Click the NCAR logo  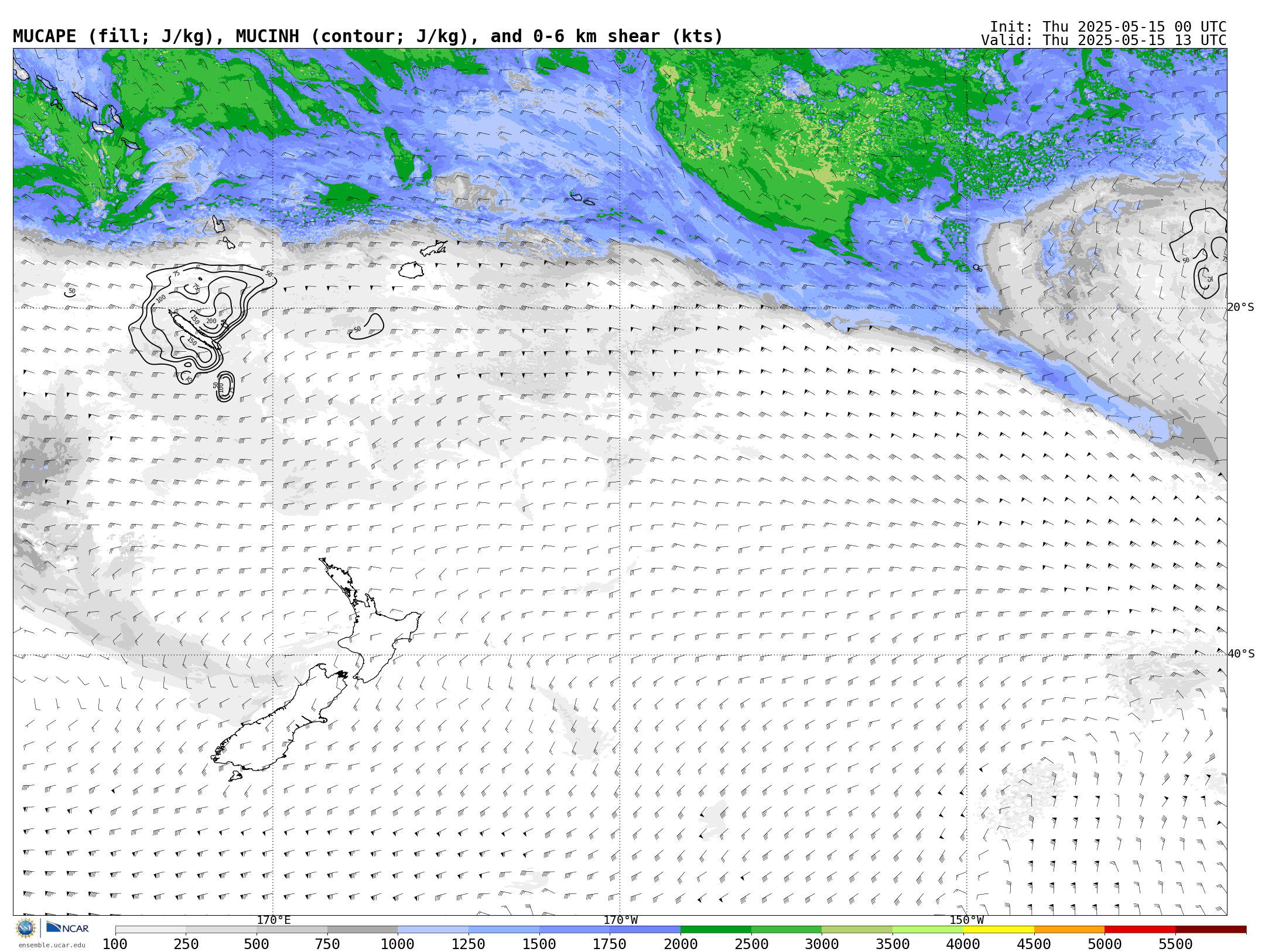(x=67, y=928)
